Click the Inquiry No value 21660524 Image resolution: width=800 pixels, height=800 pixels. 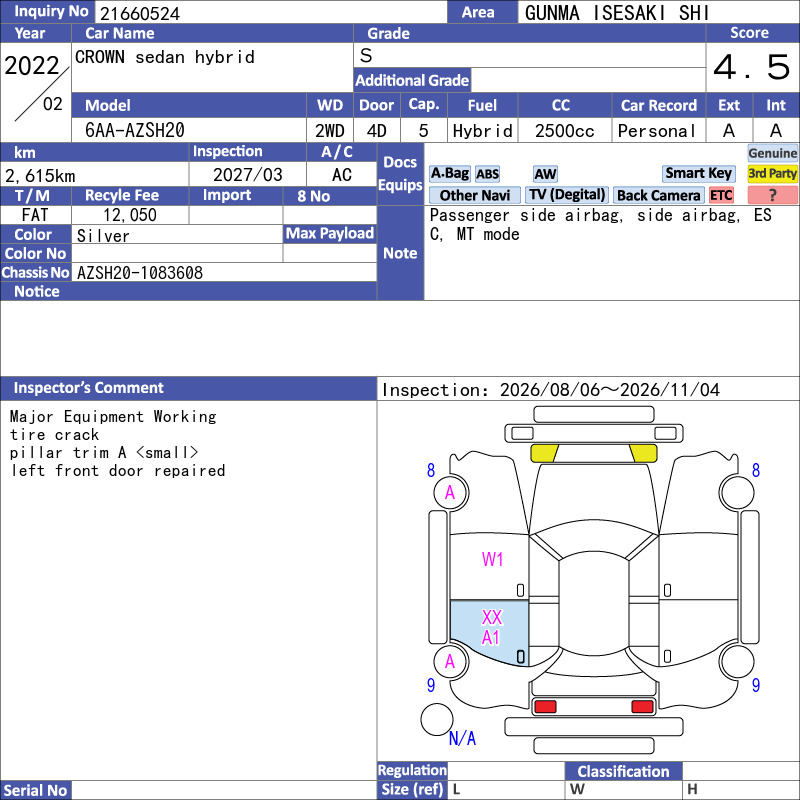point(140,14)
